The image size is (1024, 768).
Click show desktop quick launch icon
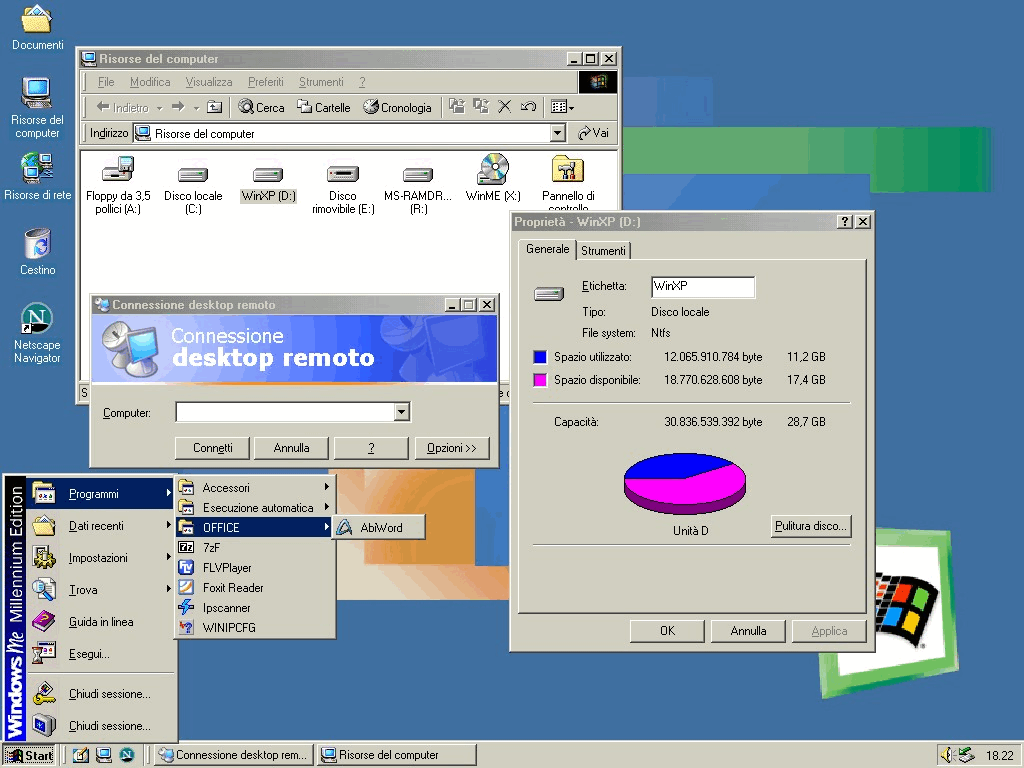coord(80,755)
